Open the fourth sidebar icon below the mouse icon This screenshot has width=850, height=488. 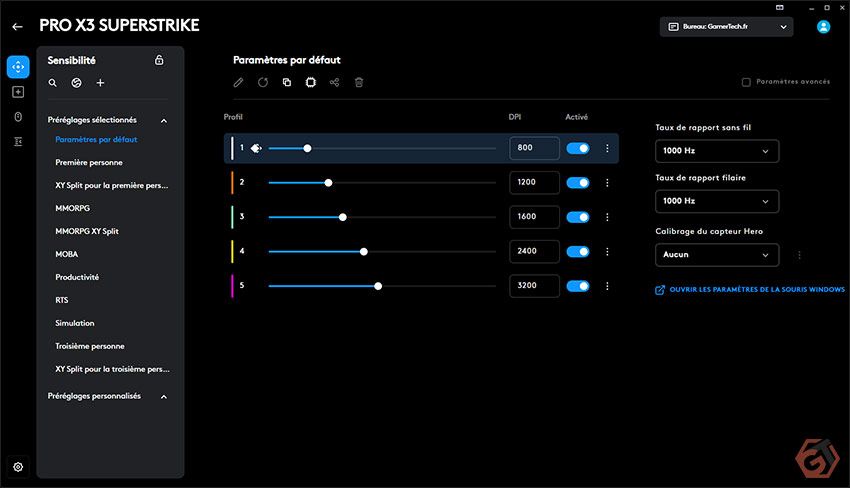pos(18,142)
